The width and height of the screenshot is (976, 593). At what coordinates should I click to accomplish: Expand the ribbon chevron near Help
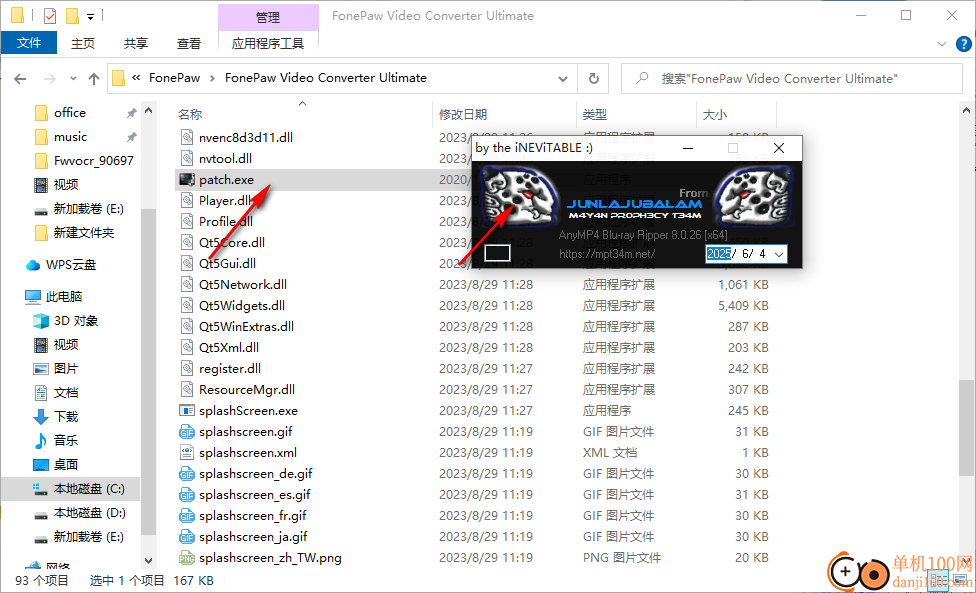tap(942, 44)
